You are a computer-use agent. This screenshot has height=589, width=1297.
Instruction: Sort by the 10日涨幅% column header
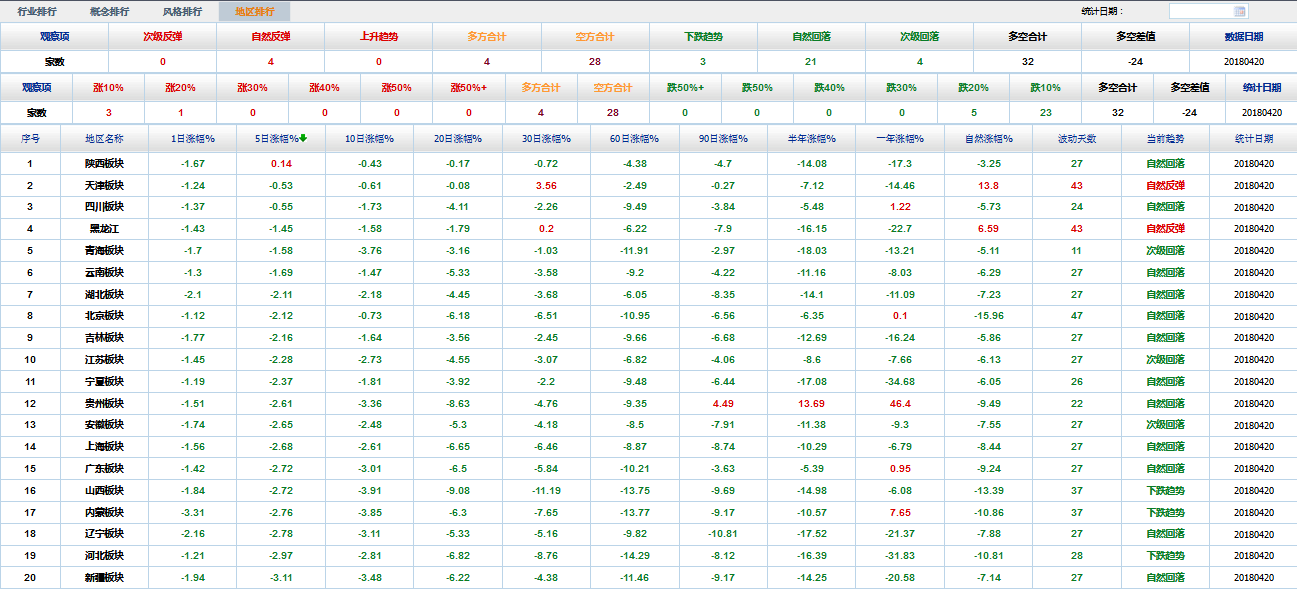click(x=369, y=138)
